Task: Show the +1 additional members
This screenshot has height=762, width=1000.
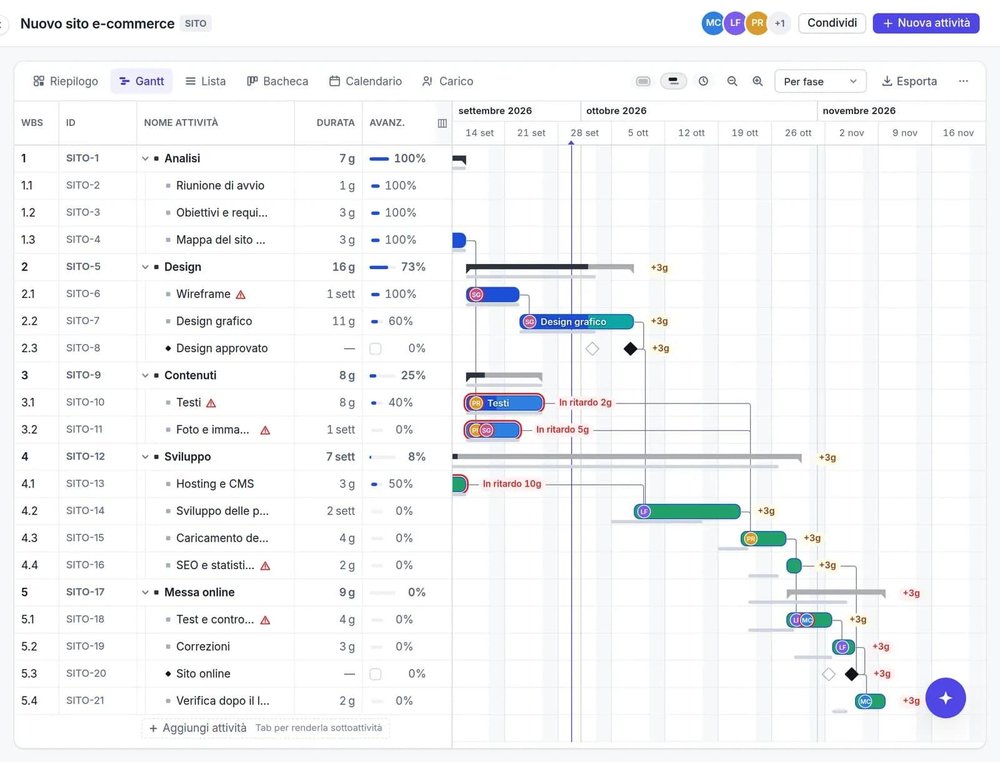Action: pyautogui.click(x=779, y=23)
